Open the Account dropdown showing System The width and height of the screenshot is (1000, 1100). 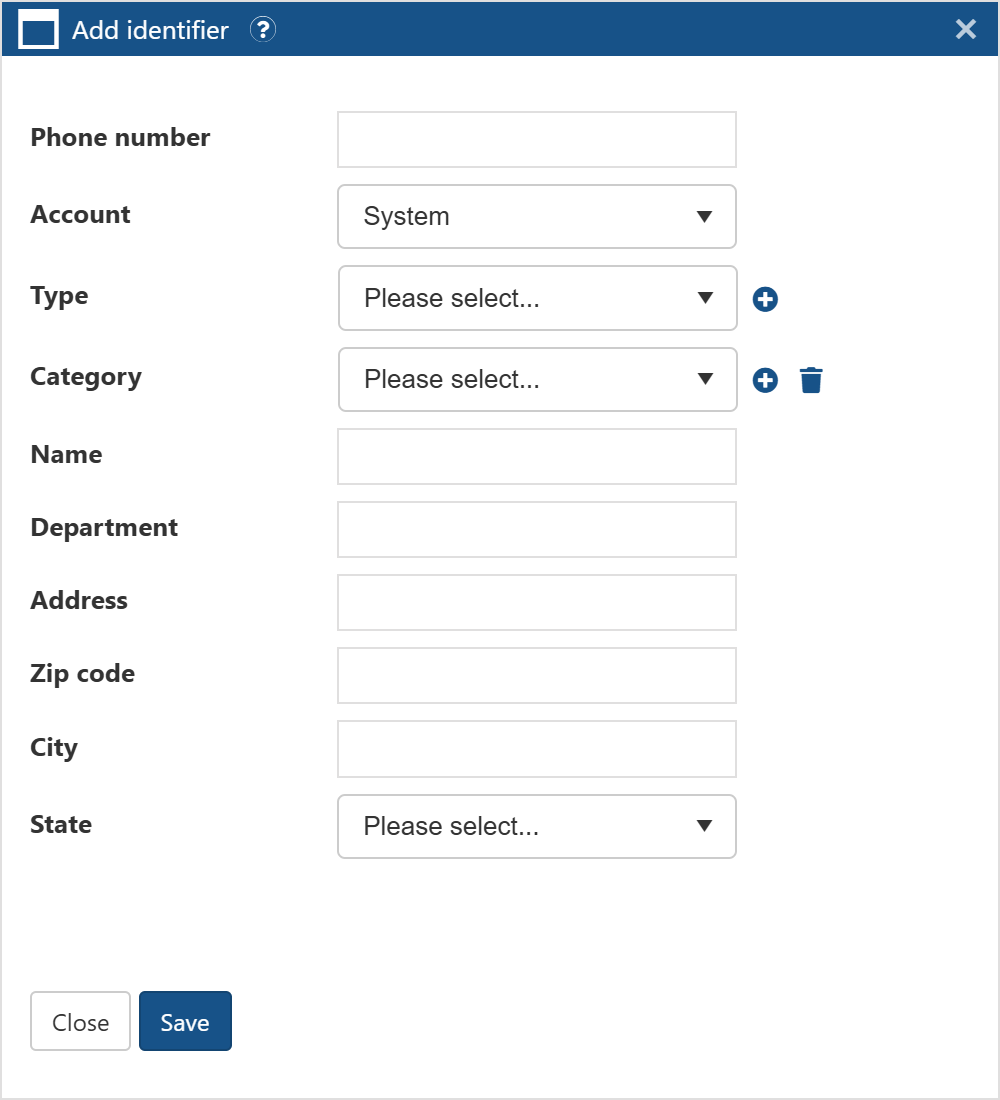(537, 216)
